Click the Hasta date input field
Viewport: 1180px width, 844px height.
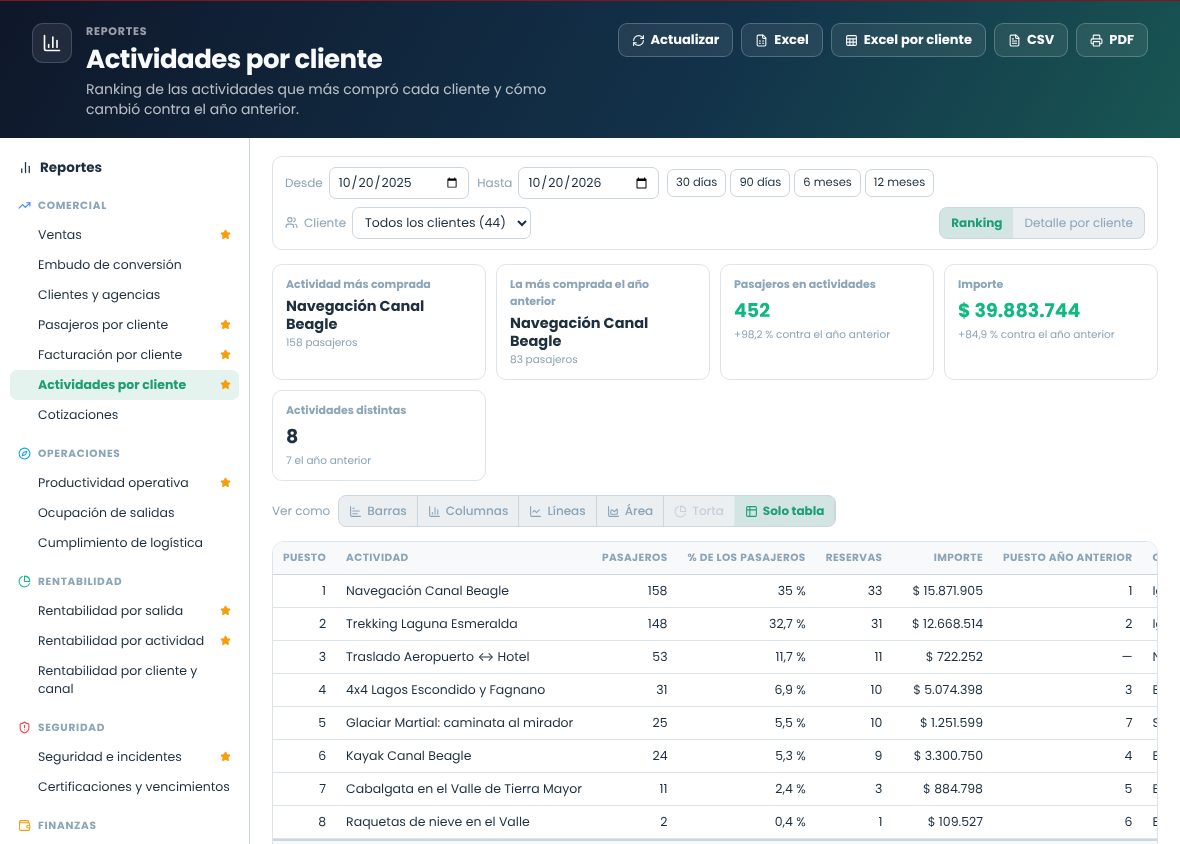(588, 183)
